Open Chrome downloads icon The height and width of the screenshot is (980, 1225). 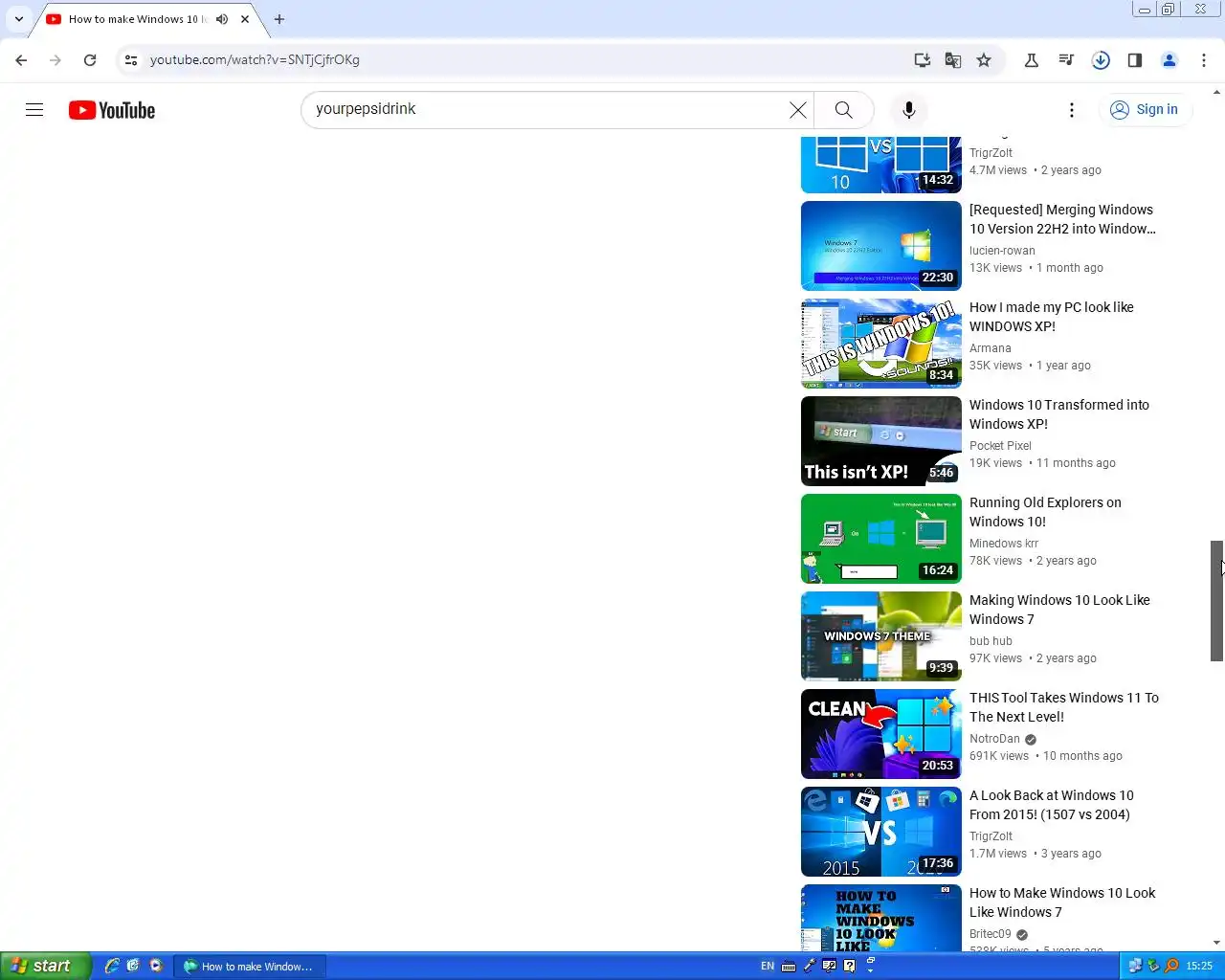1101,59
